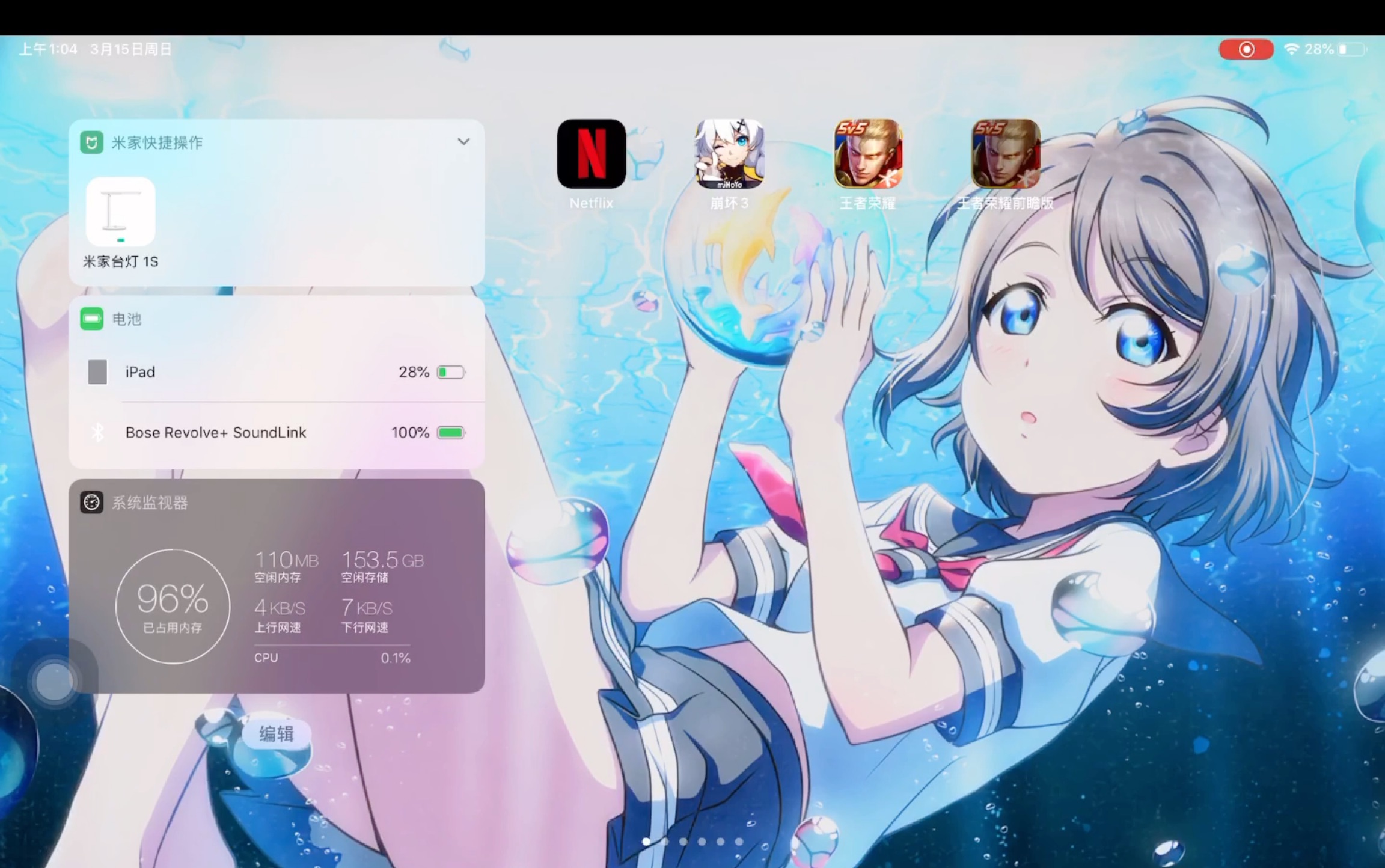
Task: Tap the status bar battery icon
Action: tap(1352, 49)
